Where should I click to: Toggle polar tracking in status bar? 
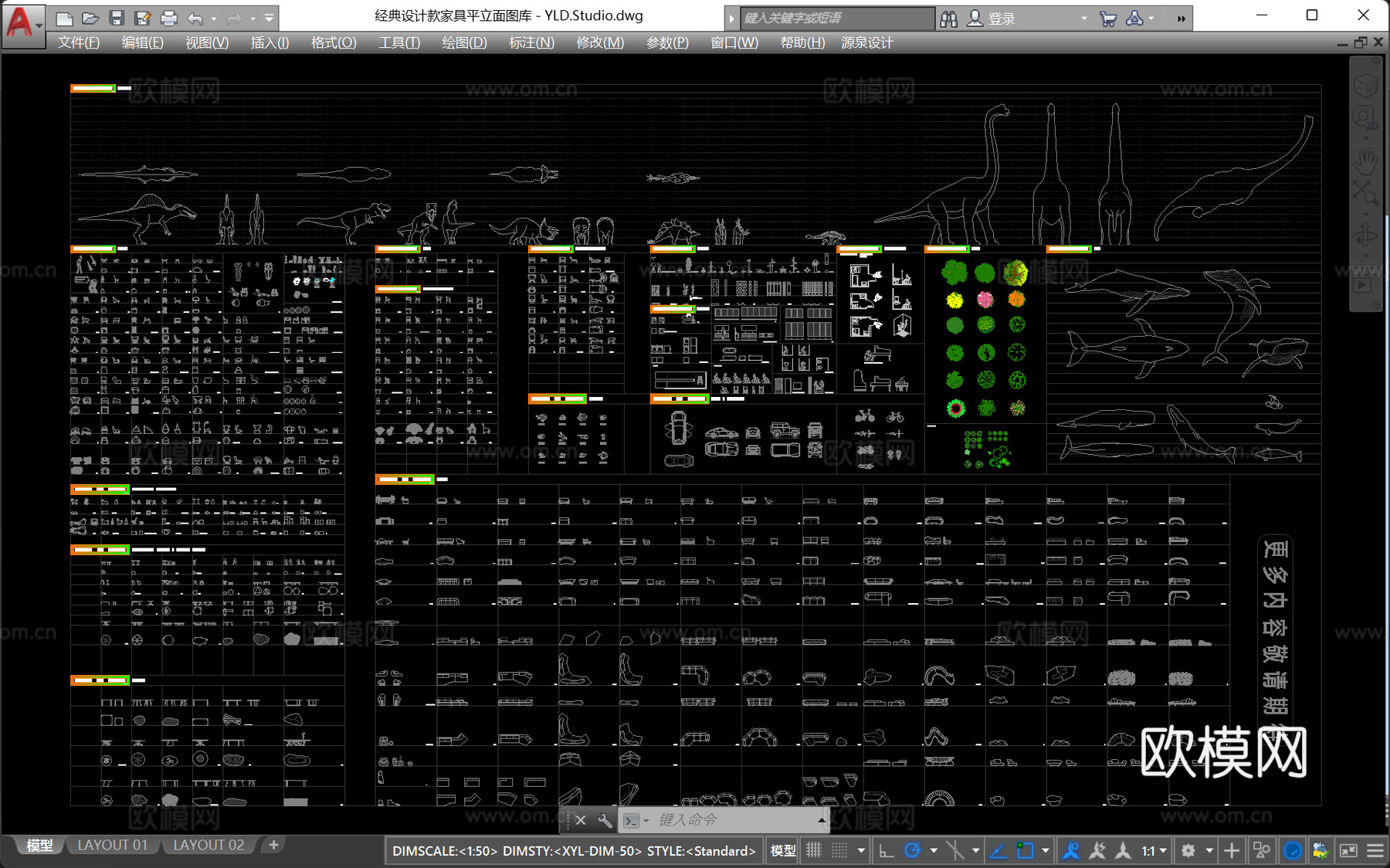[x=913, y=850]
